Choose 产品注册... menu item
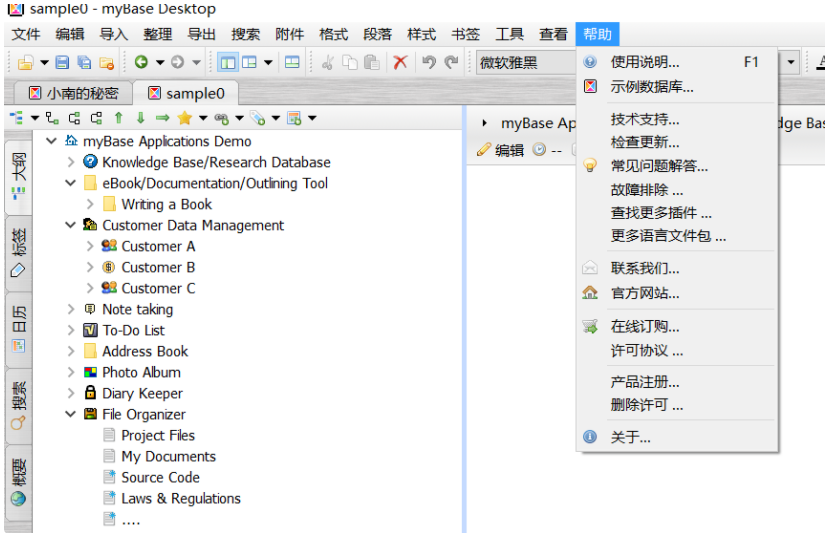 click(677, 382)
